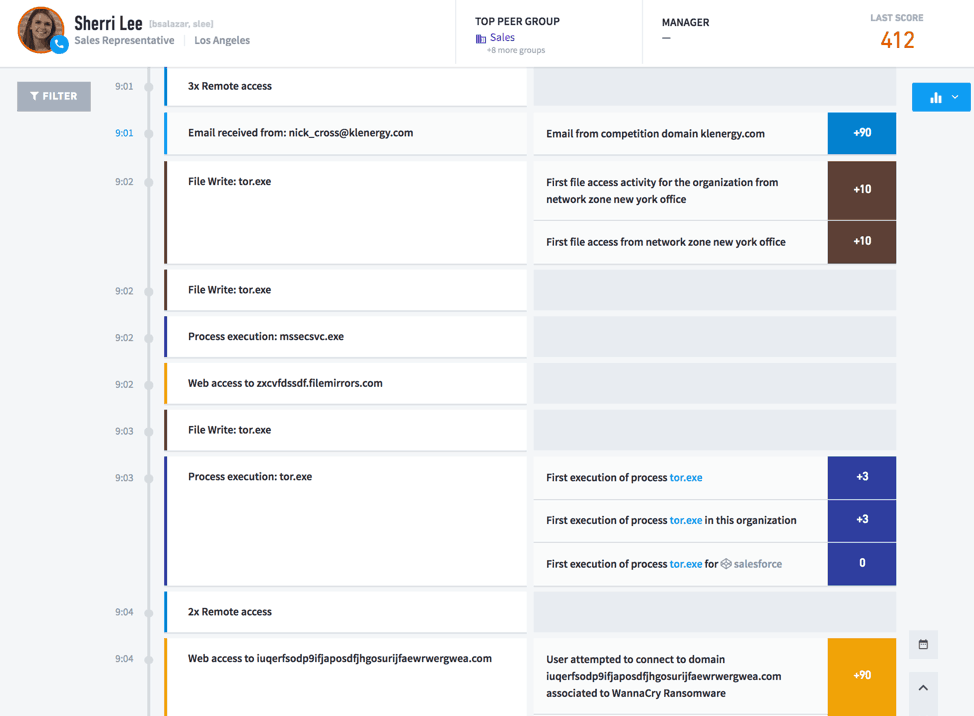Open Email received from nick_cross@klenergy.com event
The width and height of the screenshot is (974, 716).
[x=345, y=133]
